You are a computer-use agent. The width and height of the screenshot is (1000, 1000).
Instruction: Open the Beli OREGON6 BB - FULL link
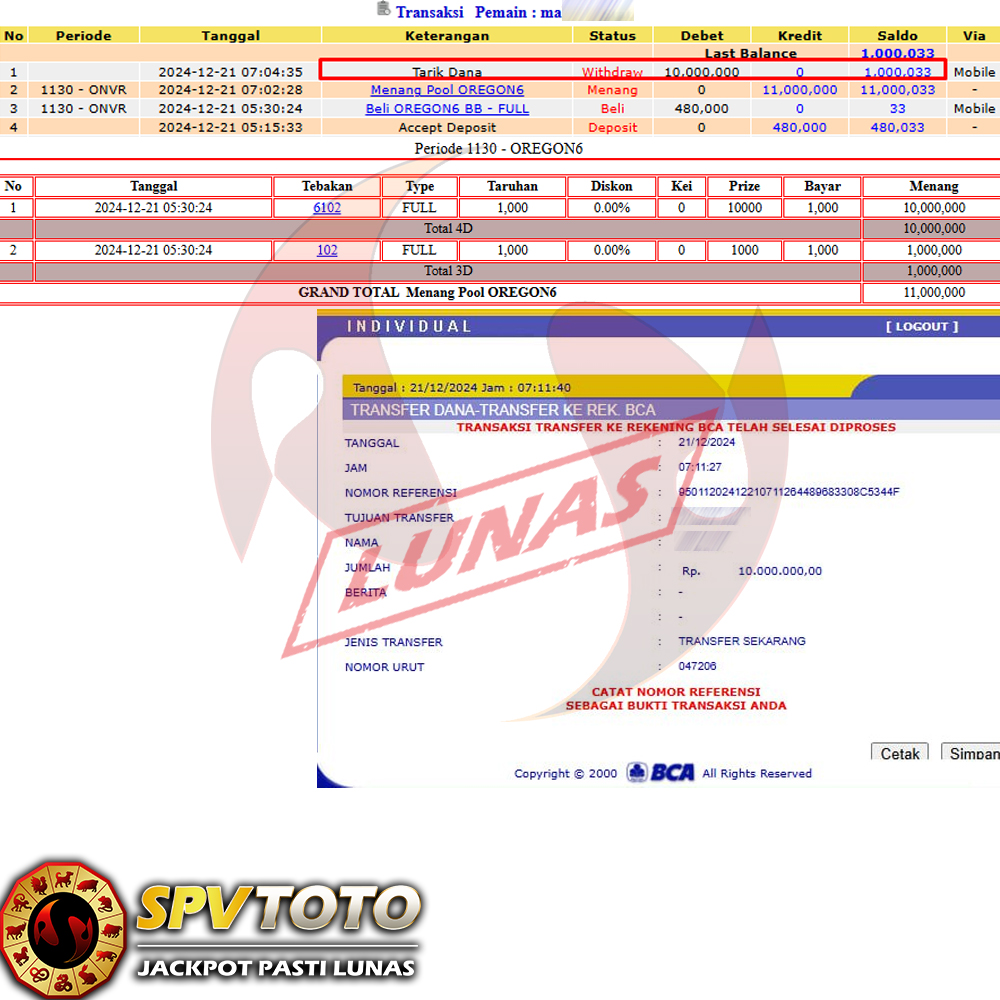pos(447,108)
